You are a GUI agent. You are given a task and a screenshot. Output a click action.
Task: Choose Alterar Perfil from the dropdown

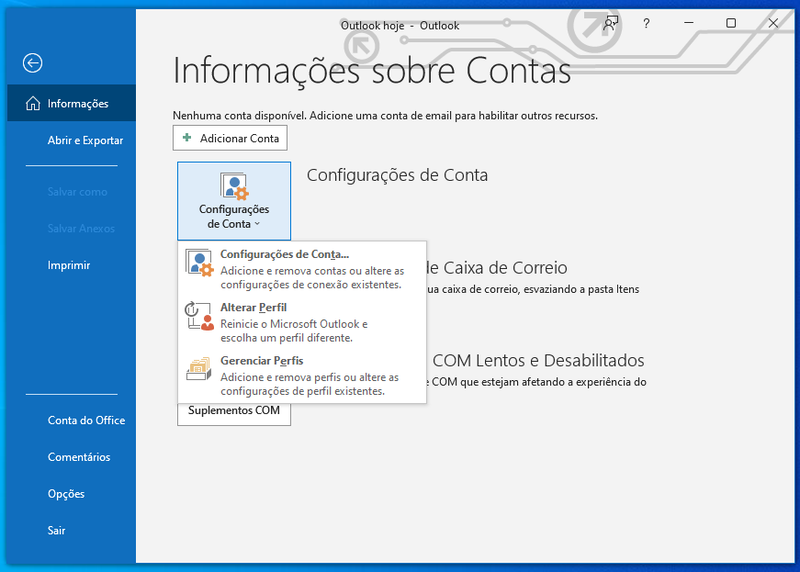253,308
